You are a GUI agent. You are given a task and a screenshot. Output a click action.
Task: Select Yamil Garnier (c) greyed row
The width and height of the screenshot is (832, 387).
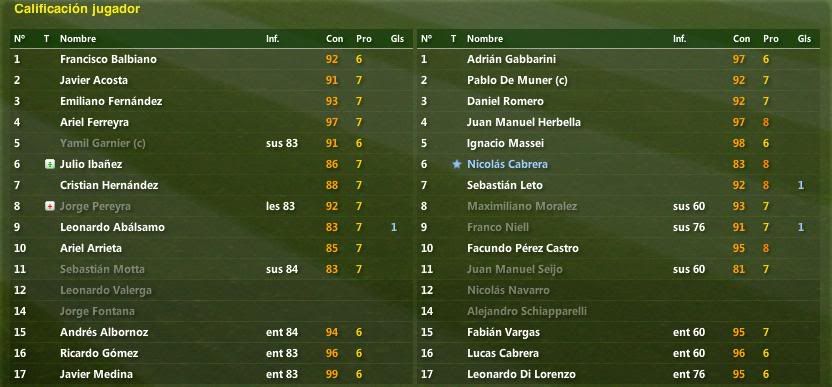click(211, 143)
